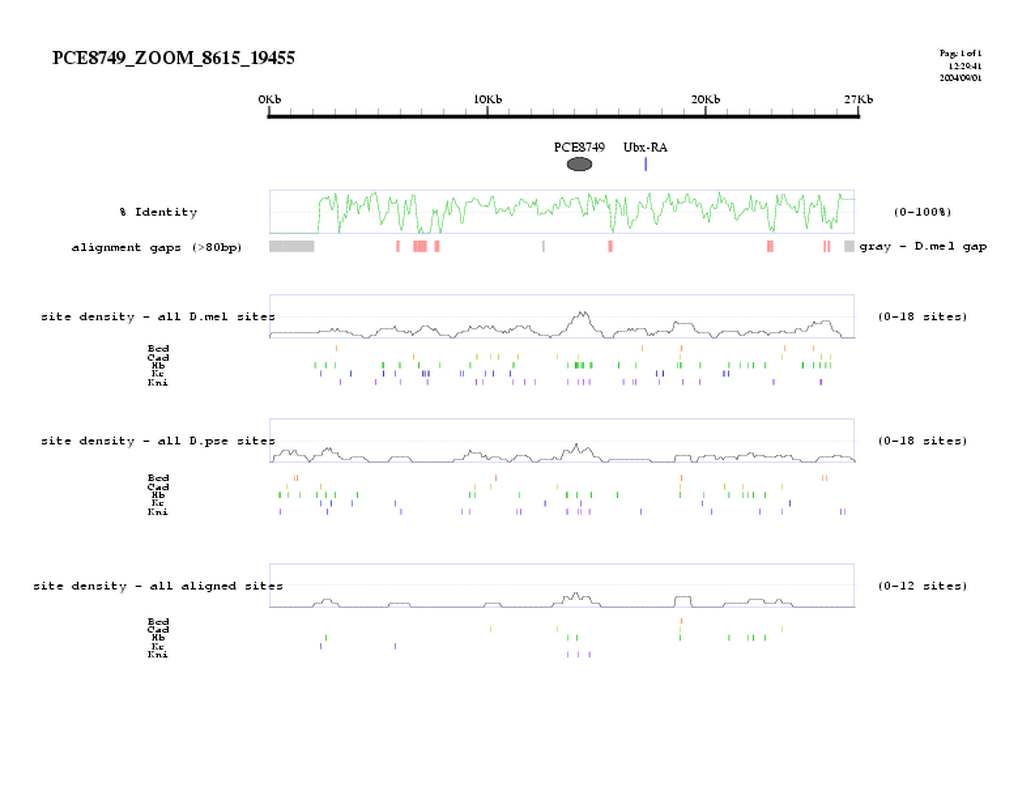Click the 'alignment gaps (>80bp)' label
Screen dimensions: 1035x800
pyautogui.click(x=156, y=248)
